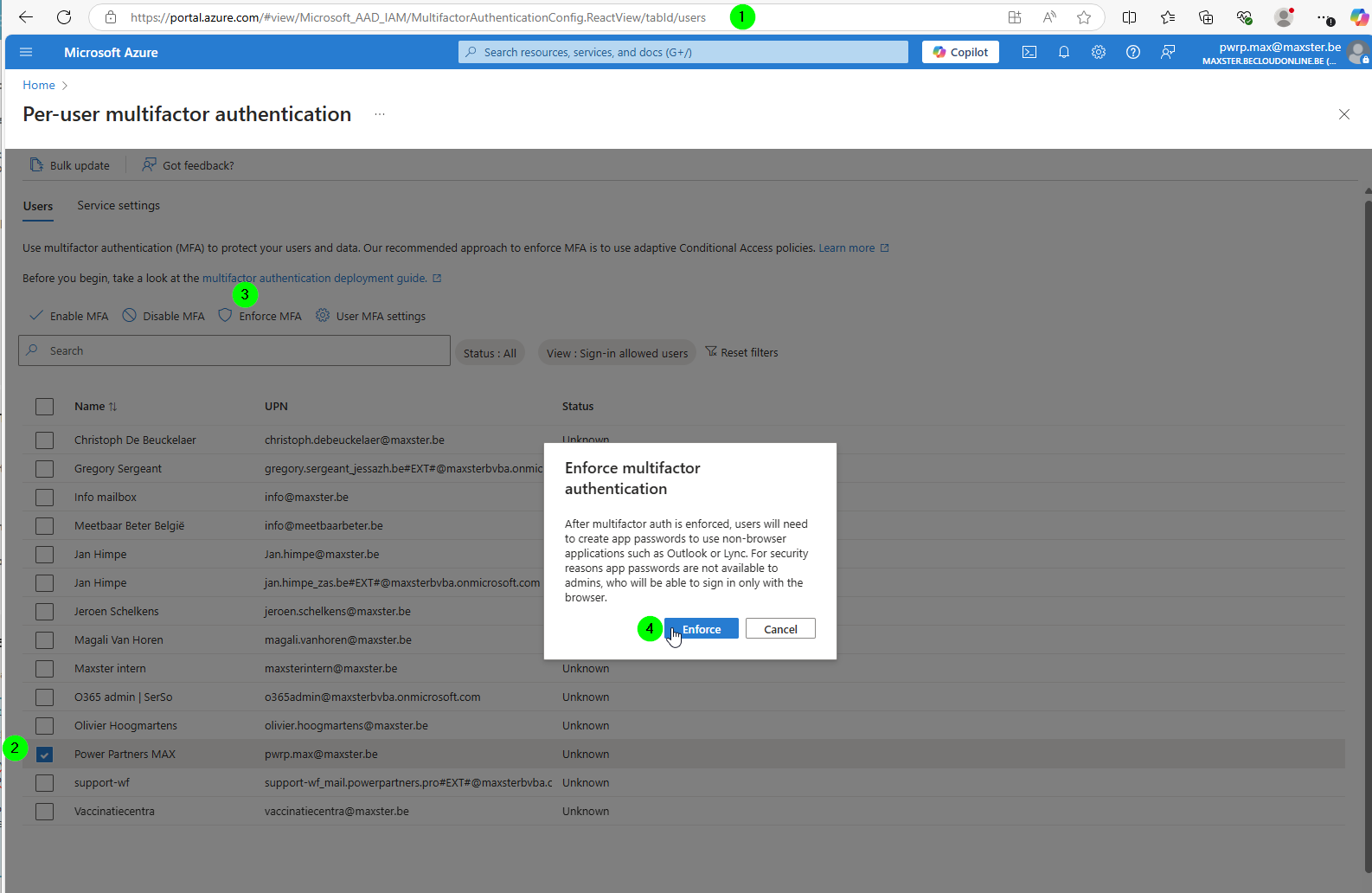Click page vertical scrollbar
This screenshot has width=1372, height=893.
(1368, 536)
